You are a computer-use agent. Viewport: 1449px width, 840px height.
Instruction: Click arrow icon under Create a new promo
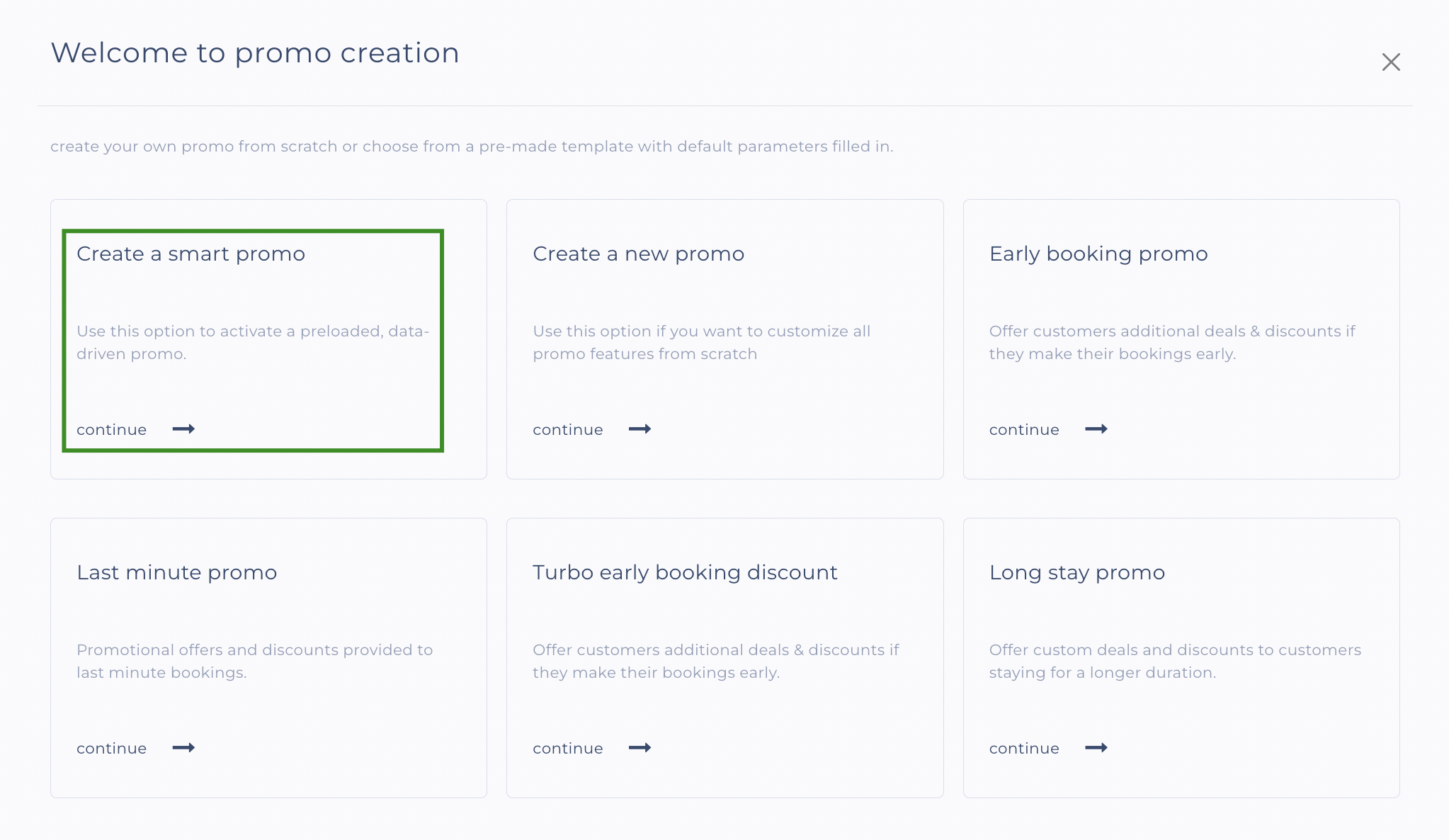[x=640, y=429]
